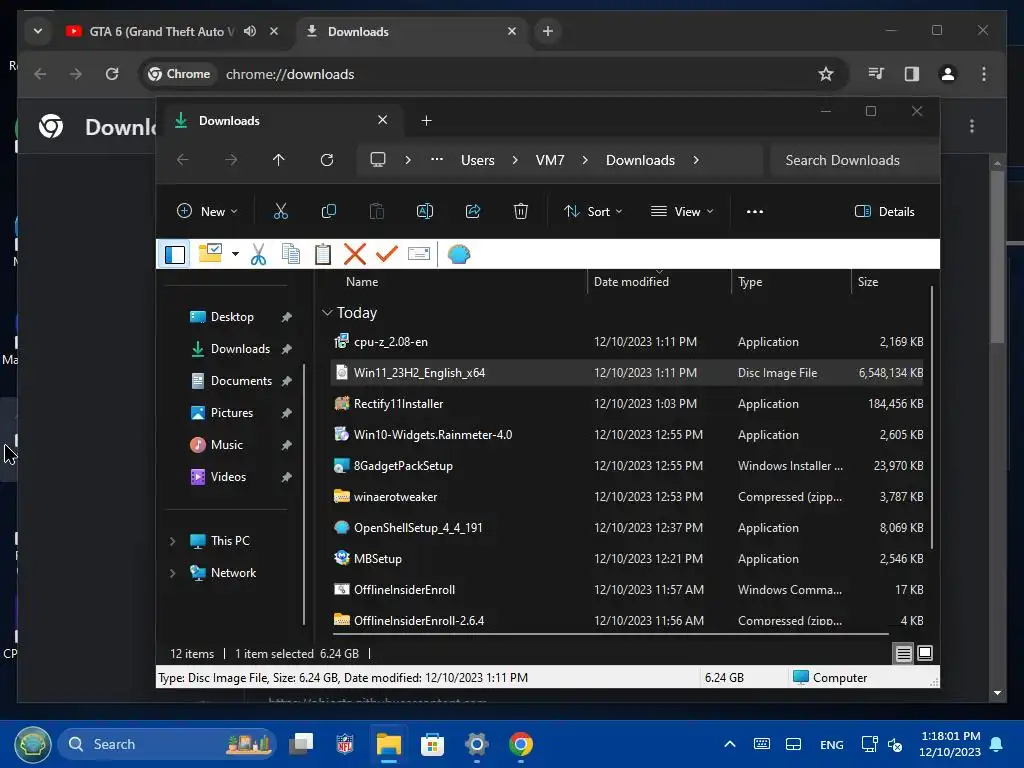This screenshot has width=1024, height=768.
Task: Click classic toolbar scissors Cut icon
Action: coord(259,254)
